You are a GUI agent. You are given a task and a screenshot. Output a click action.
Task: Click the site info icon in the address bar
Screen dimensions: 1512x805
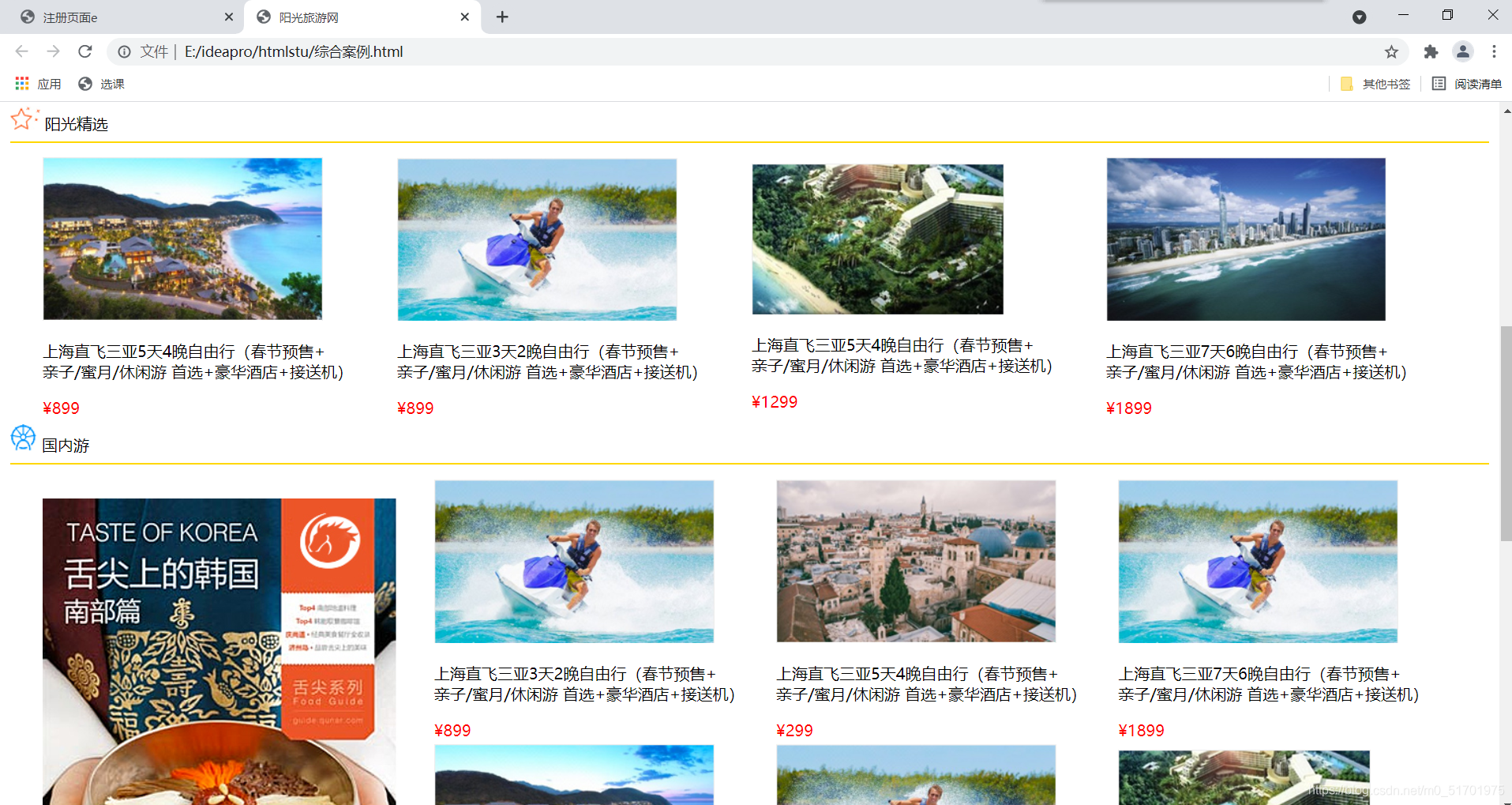coord(124,51)
